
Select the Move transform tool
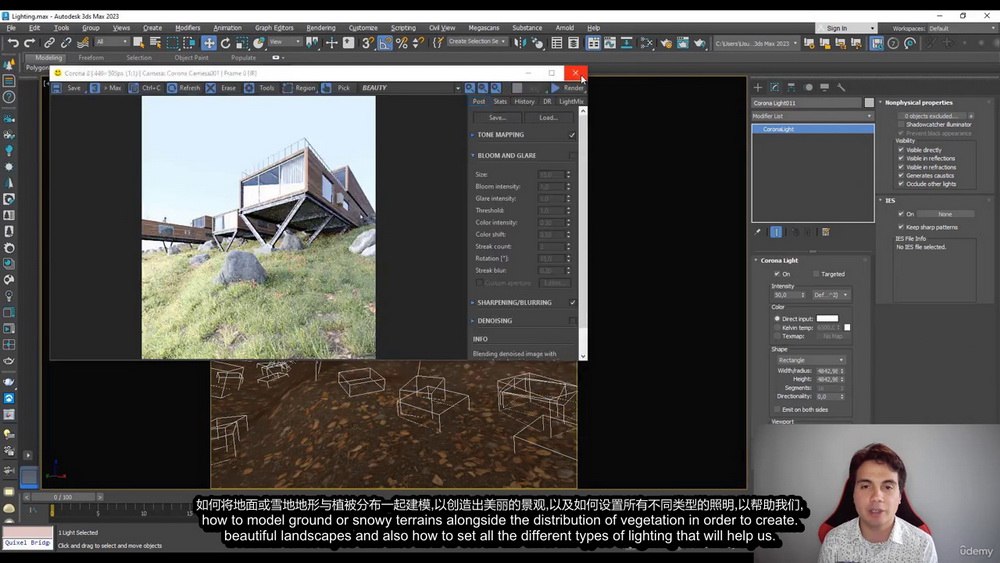(x=209, y=43)
